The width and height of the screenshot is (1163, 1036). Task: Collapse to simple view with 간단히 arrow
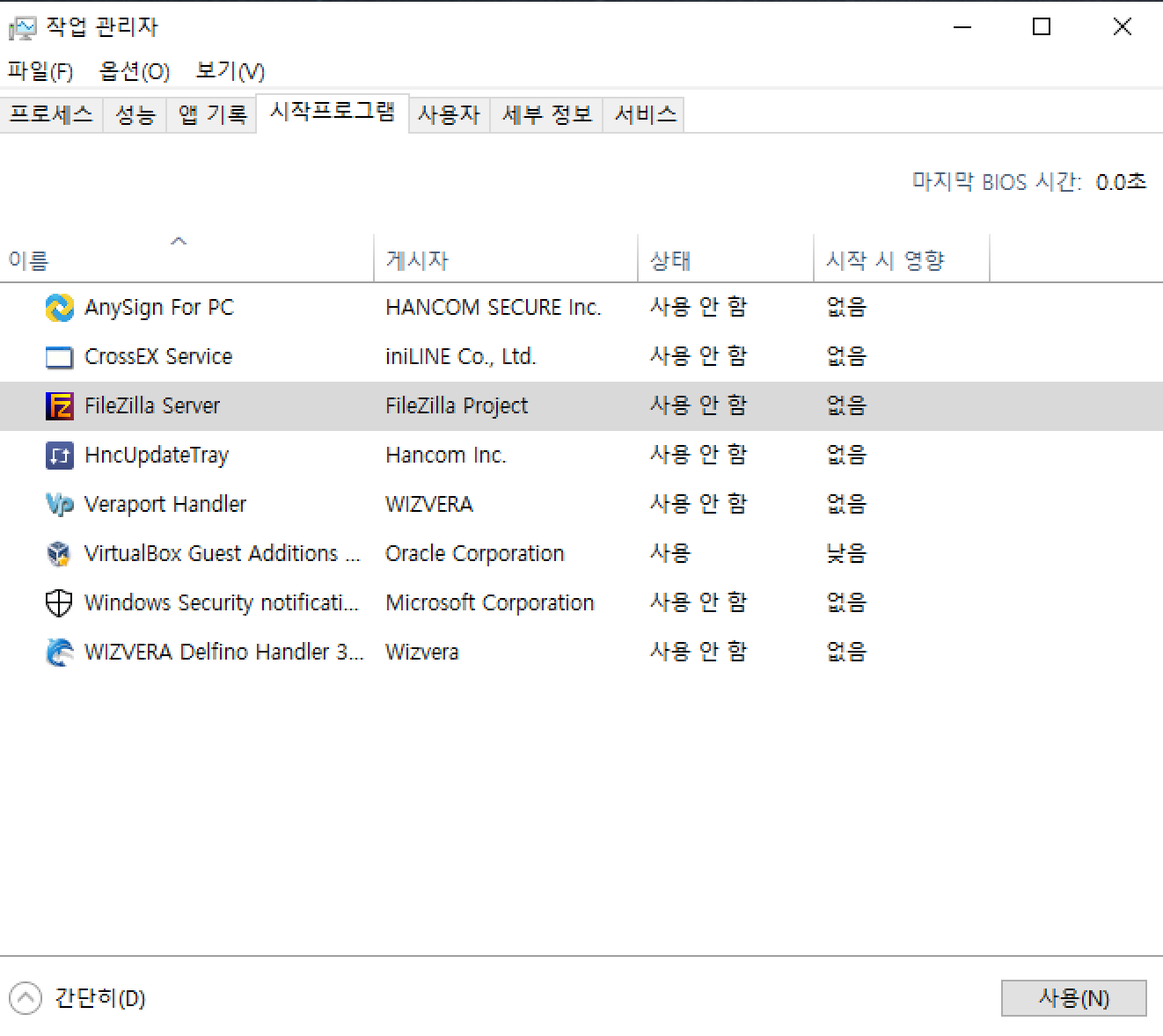click(x=26, y=998)
